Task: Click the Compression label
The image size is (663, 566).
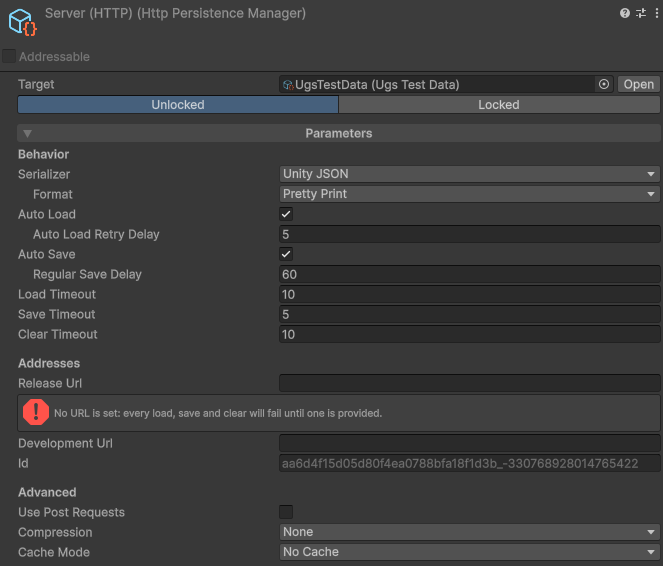Action: 55,532
